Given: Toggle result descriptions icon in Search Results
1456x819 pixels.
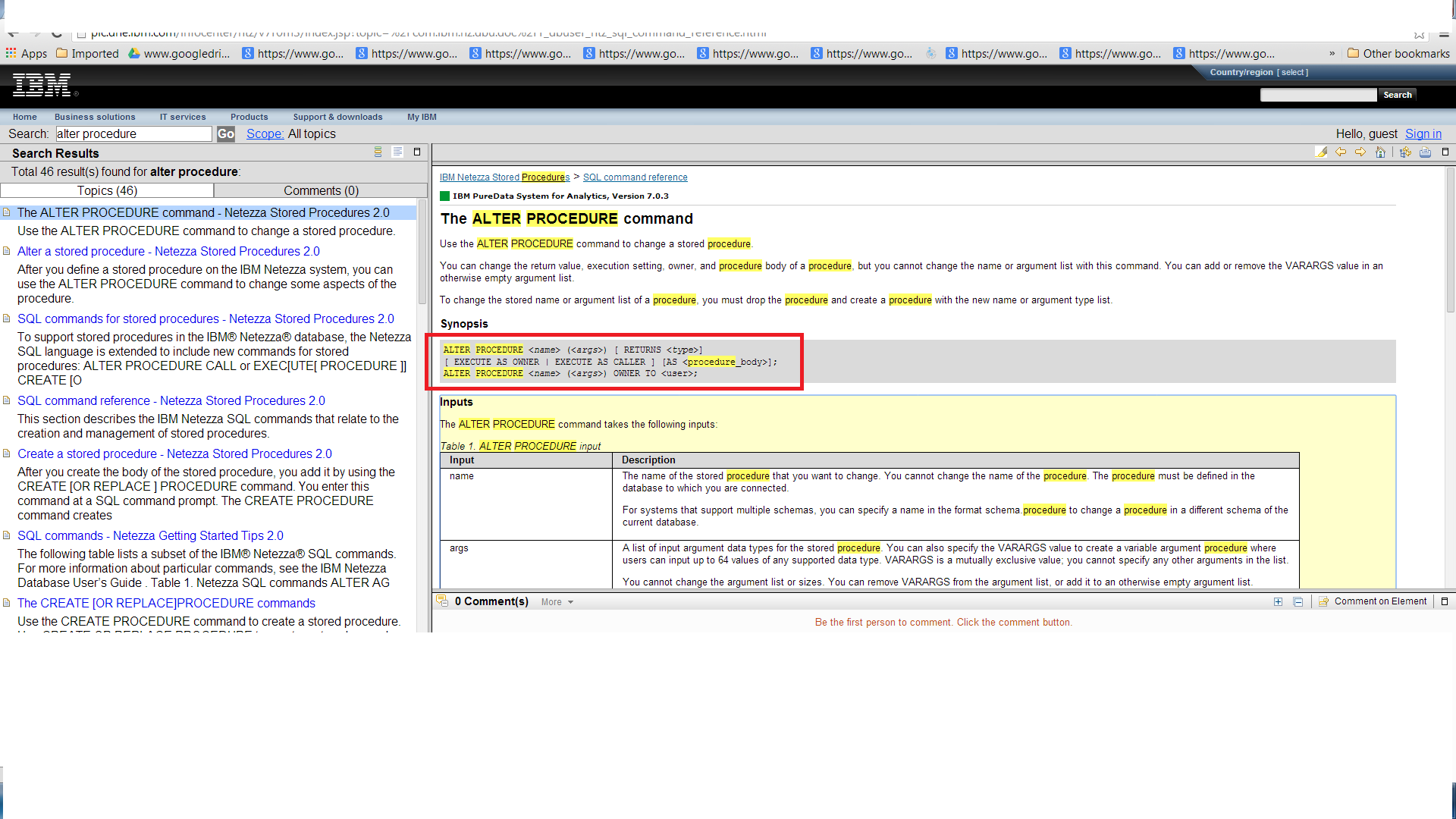Looking at the screenshot, I should click(397, 152).
